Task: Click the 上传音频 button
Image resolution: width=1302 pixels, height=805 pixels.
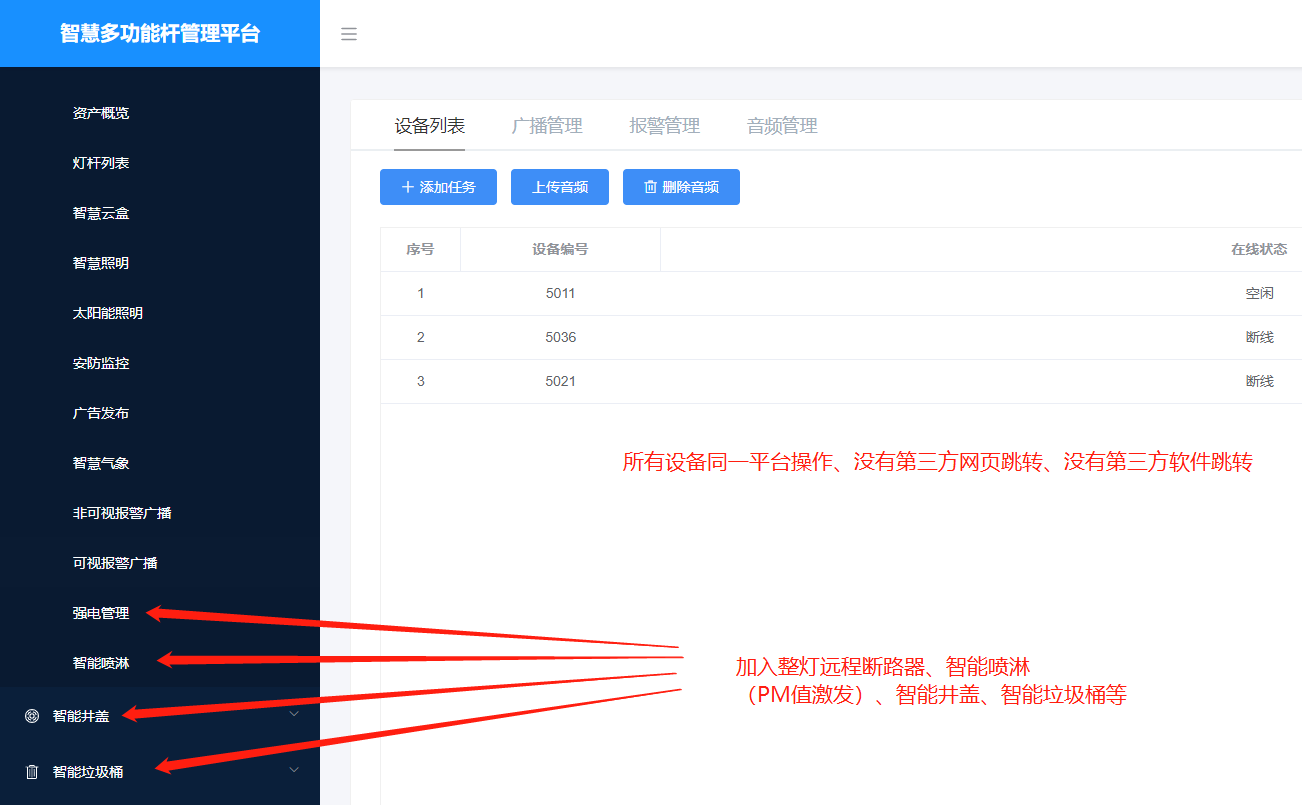Action: 559,187
